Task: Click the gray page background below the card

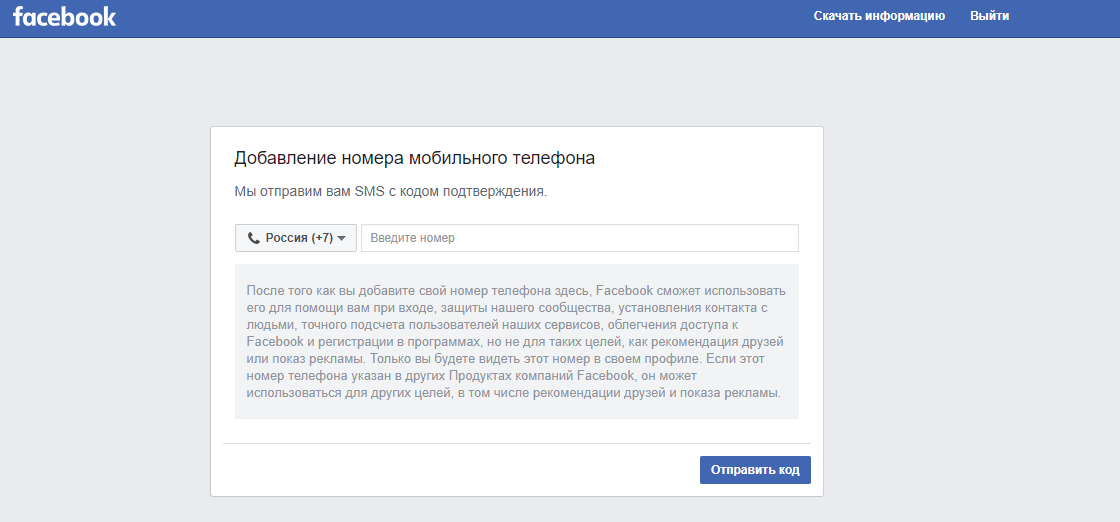Action: pyautogui.click(x=516, y=511)
